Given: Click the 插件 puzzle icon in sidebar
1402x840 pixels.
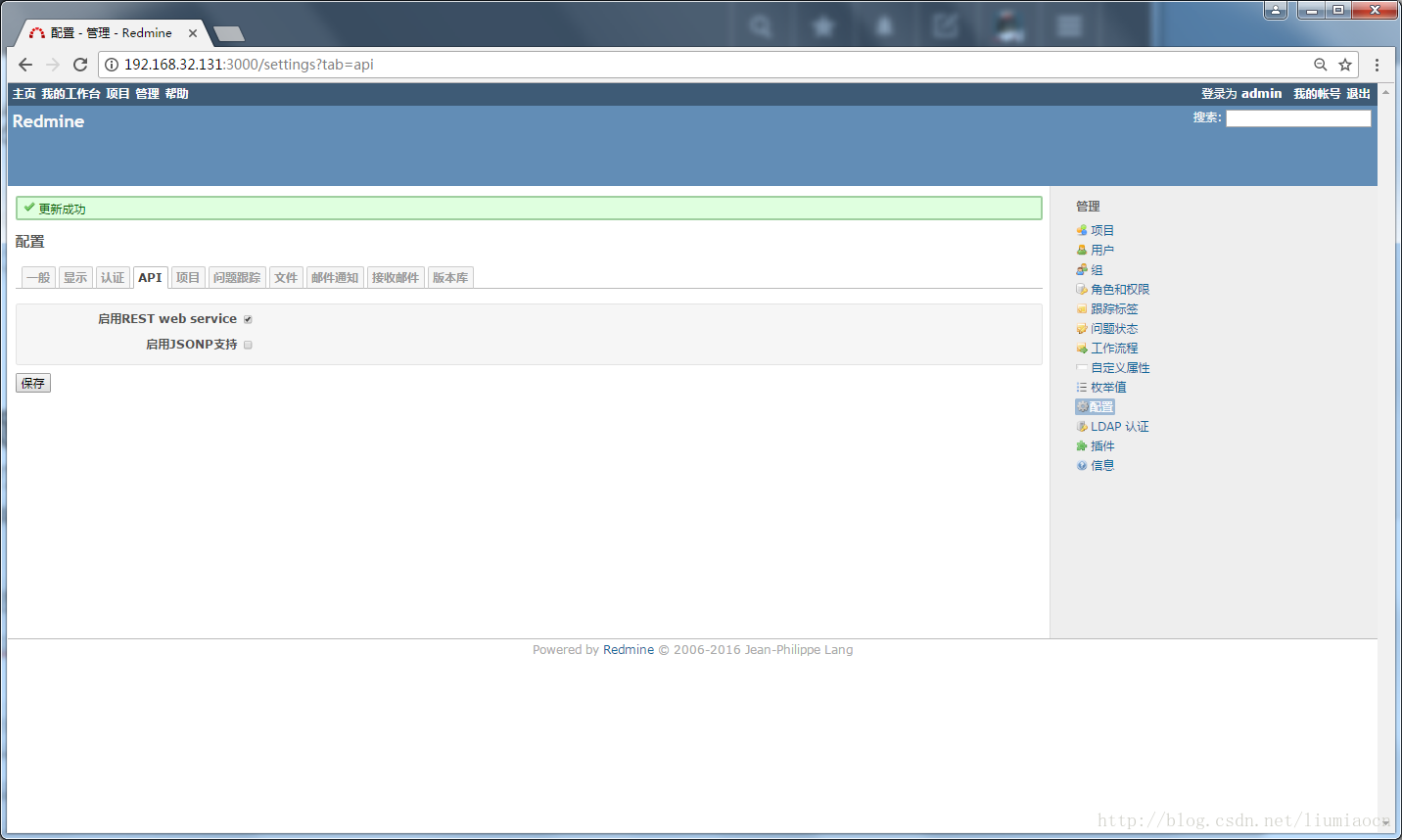Looking at the screenshot, I should [x=1082, y=446].
